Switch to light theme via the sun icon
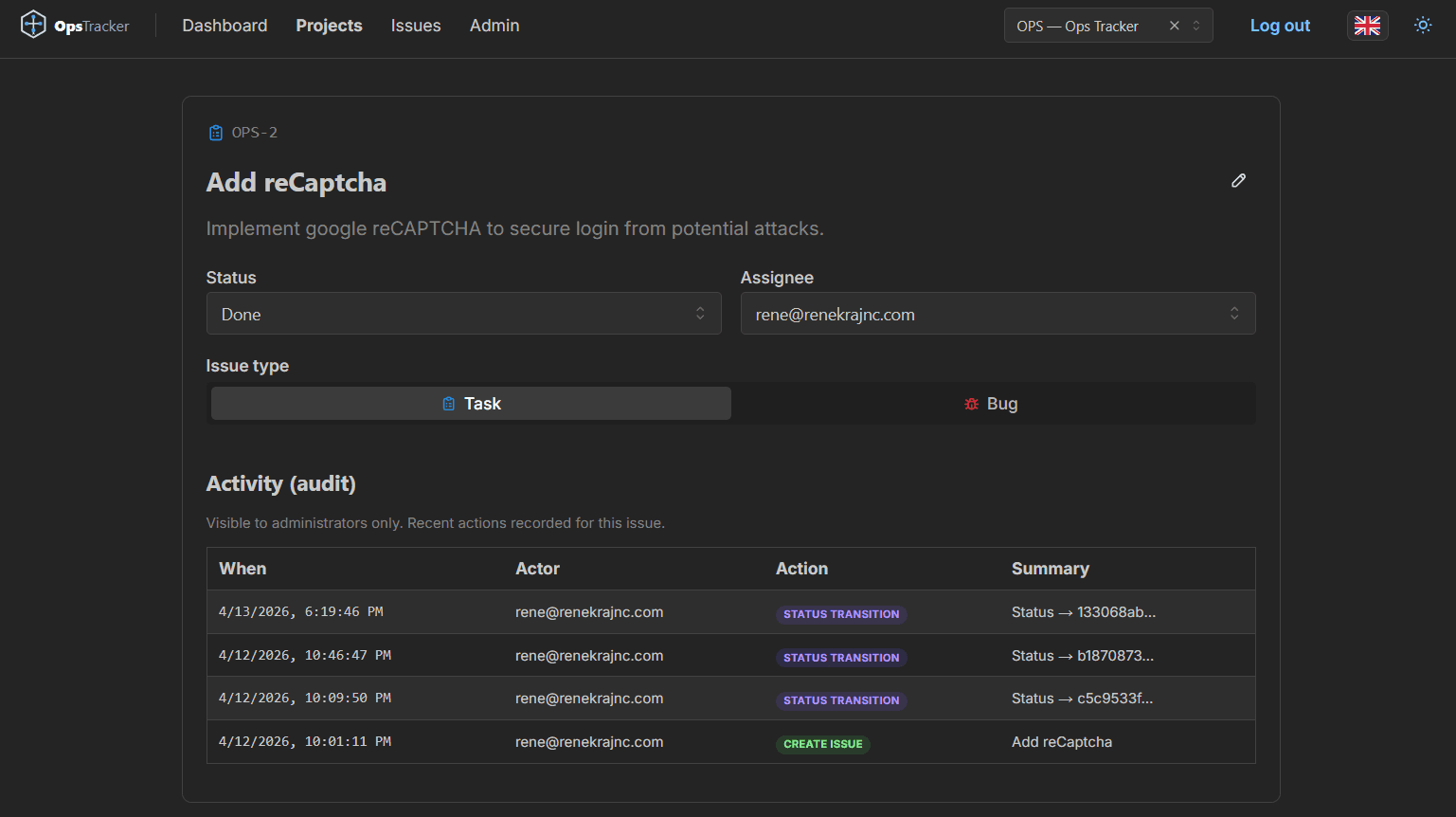Viewport: 1456px width, 817px height. [1423, 26]
